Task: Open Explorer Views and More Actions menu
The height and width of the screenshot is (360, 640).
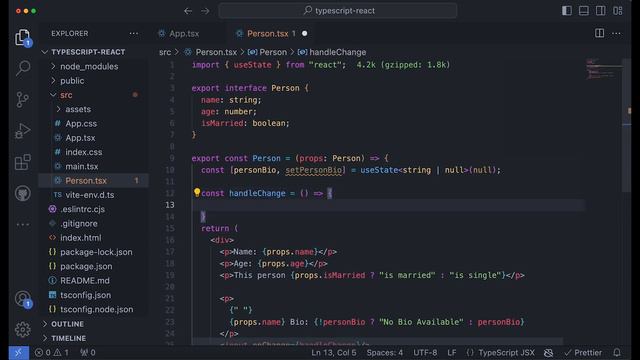Action: 134,33
